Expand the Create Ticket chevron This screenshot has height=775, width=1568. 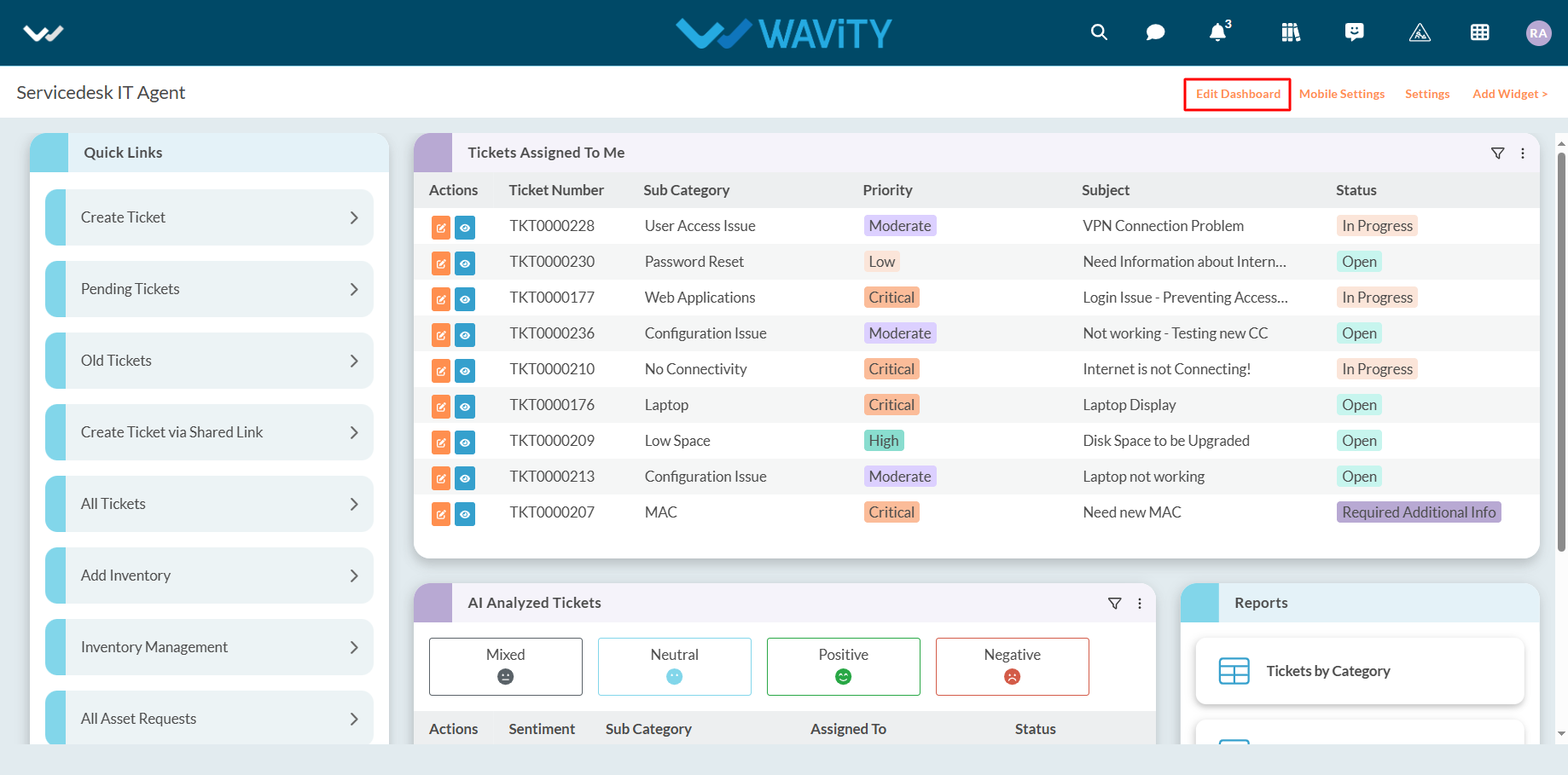[x=354, y=217]
